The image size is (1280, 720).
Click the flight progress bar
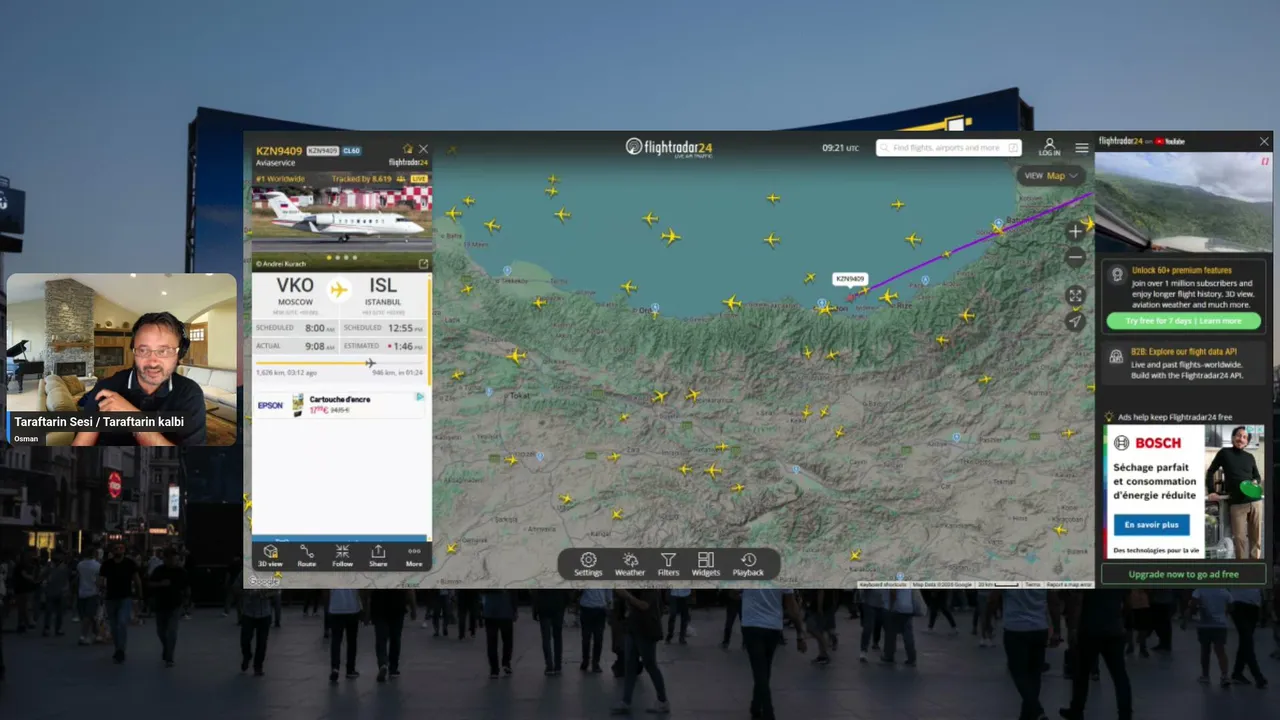(340, 363)
